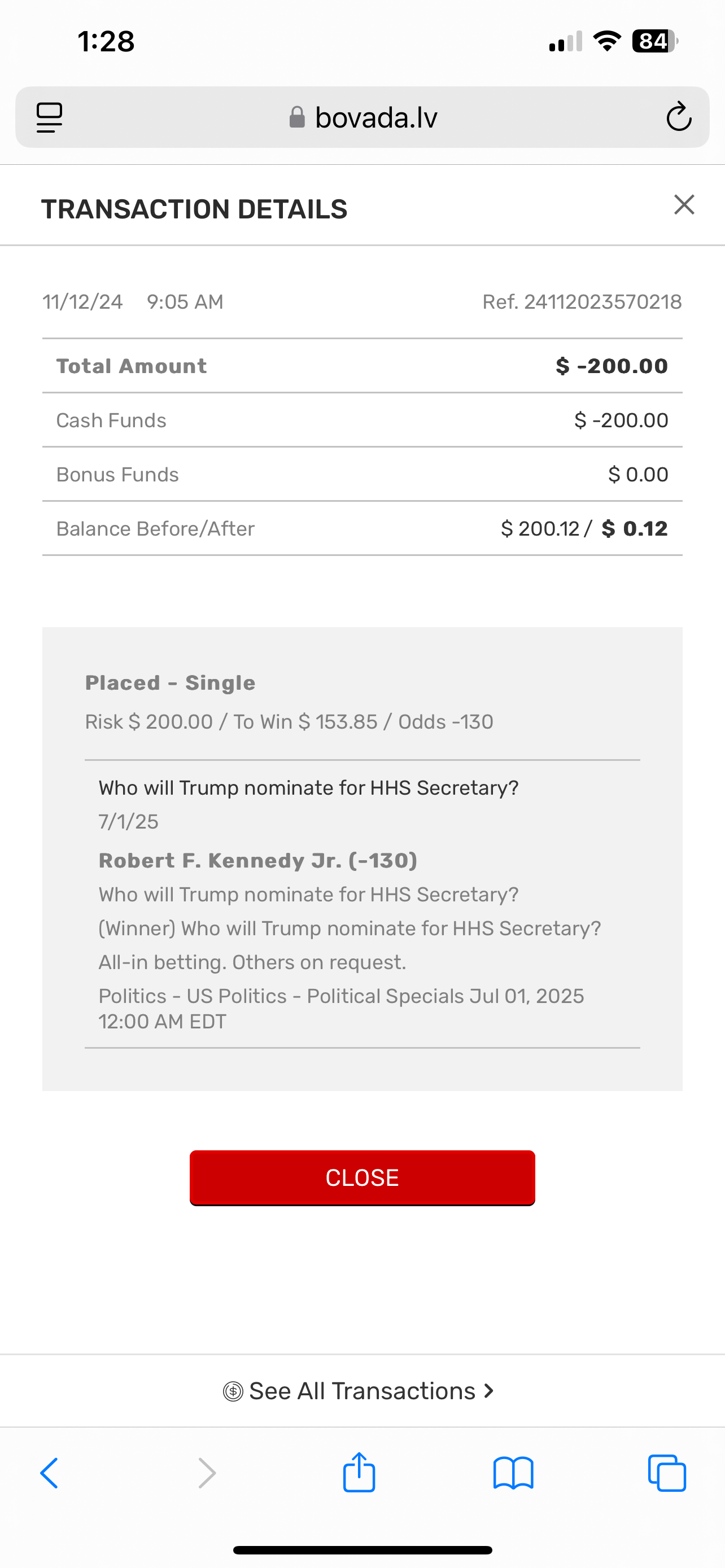The height and width of the screenshot is (1568, 725).
Task: Tap the bovada.lv address field
Action: (x=375, y=117)
